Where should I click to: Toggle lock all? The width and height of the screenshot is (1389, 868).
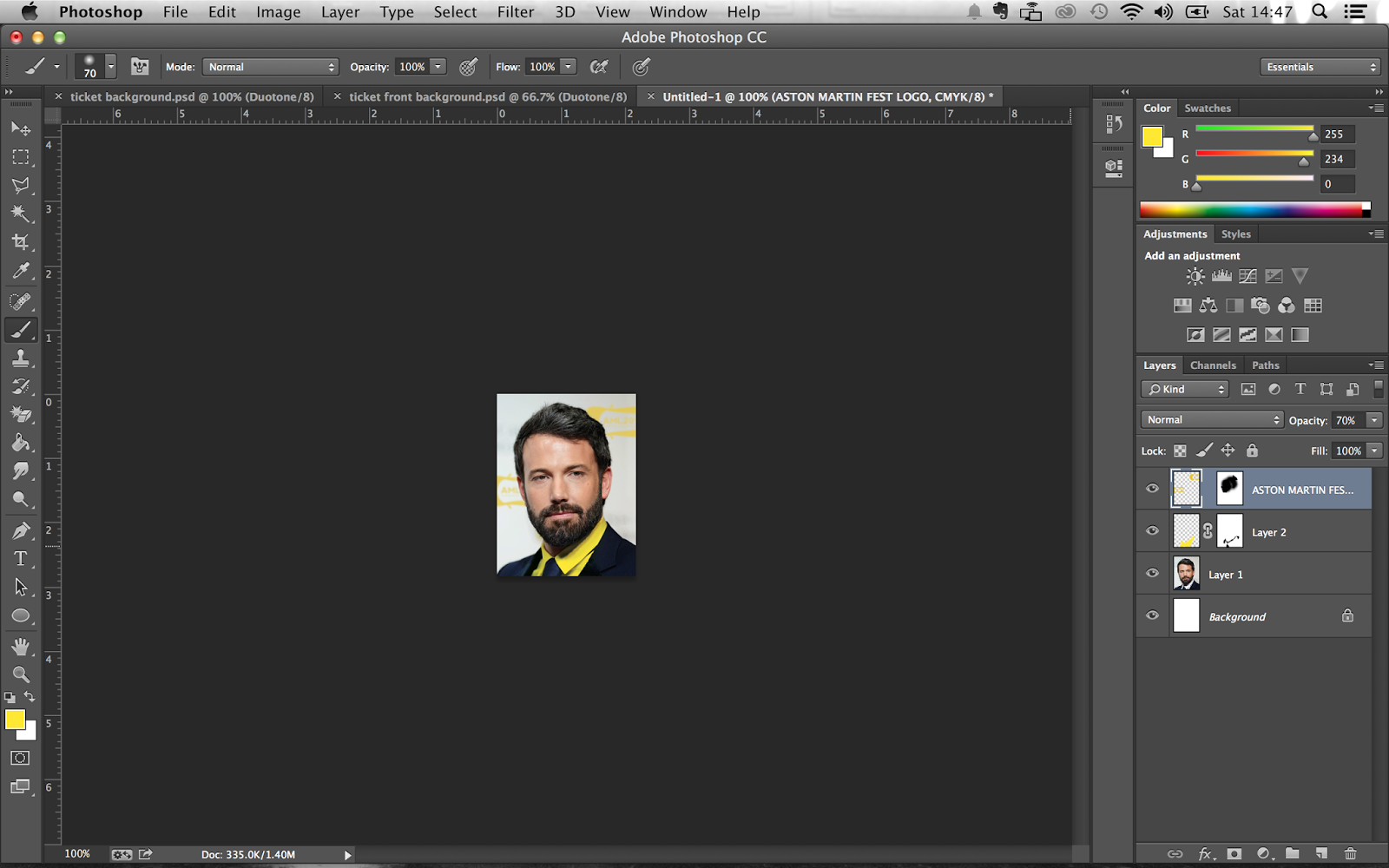[x=1252, y=450]
